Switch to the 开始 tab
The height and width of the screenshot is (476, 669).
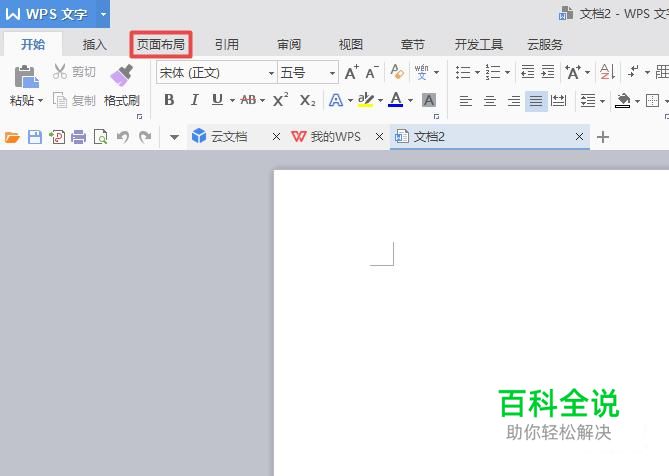pyautogui.click(x=33, y=44)
